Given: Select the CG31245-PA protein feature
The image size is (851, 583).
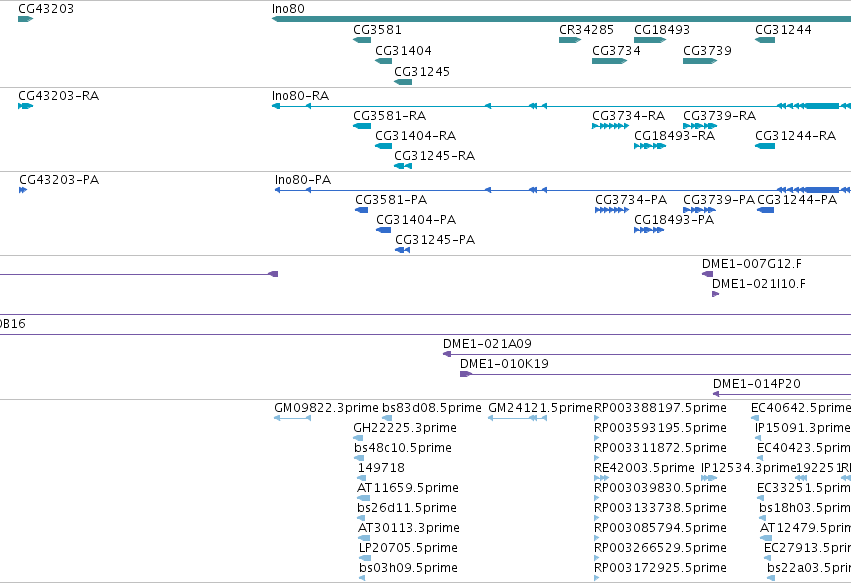Looking at the screenshot, I should pyautogui.click(x=403, y=250).
